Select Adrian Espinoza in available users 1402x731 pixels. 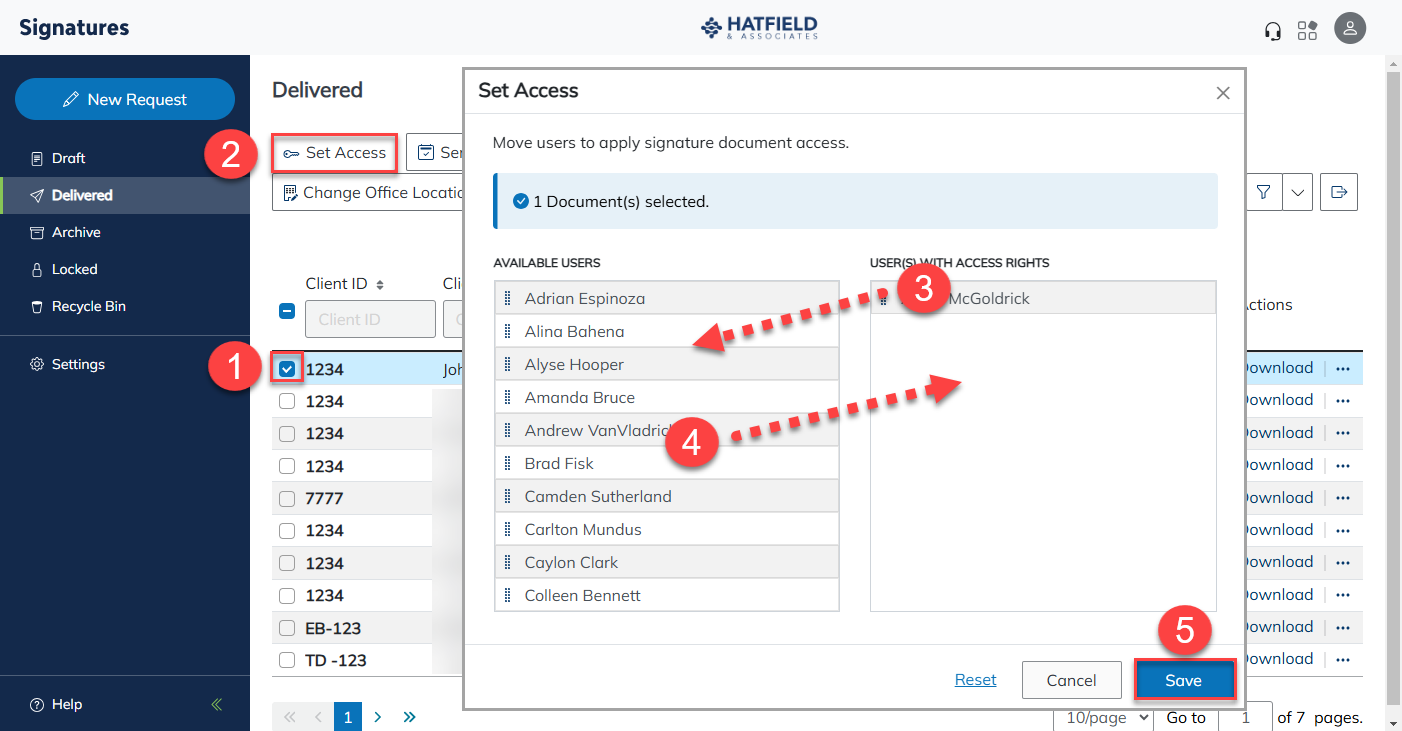[667, 298]
